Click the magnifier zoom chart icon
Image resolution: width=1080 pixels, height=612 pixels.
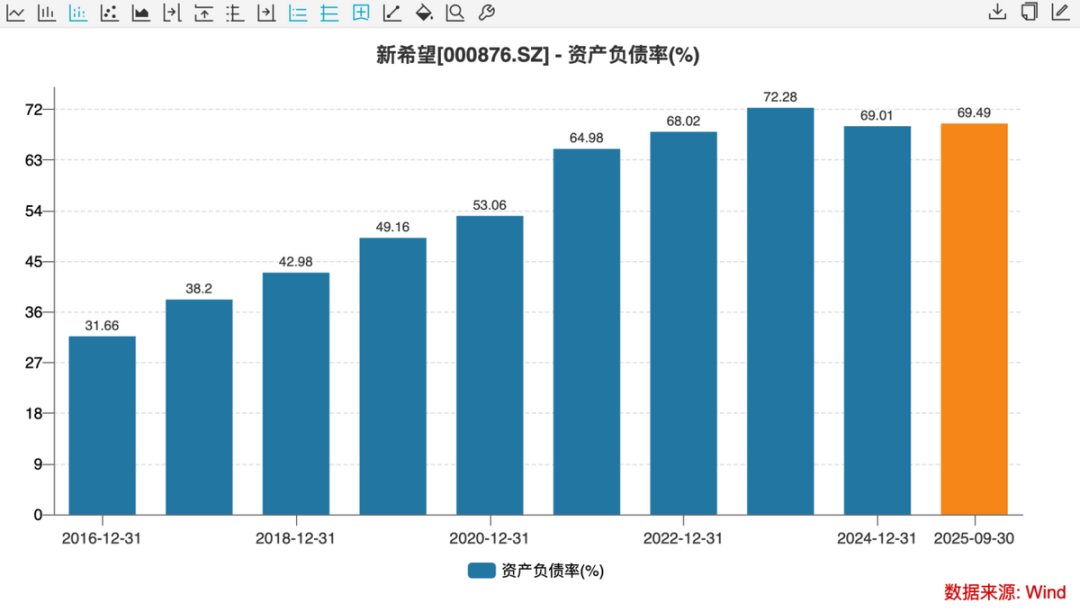click(455, 12)
